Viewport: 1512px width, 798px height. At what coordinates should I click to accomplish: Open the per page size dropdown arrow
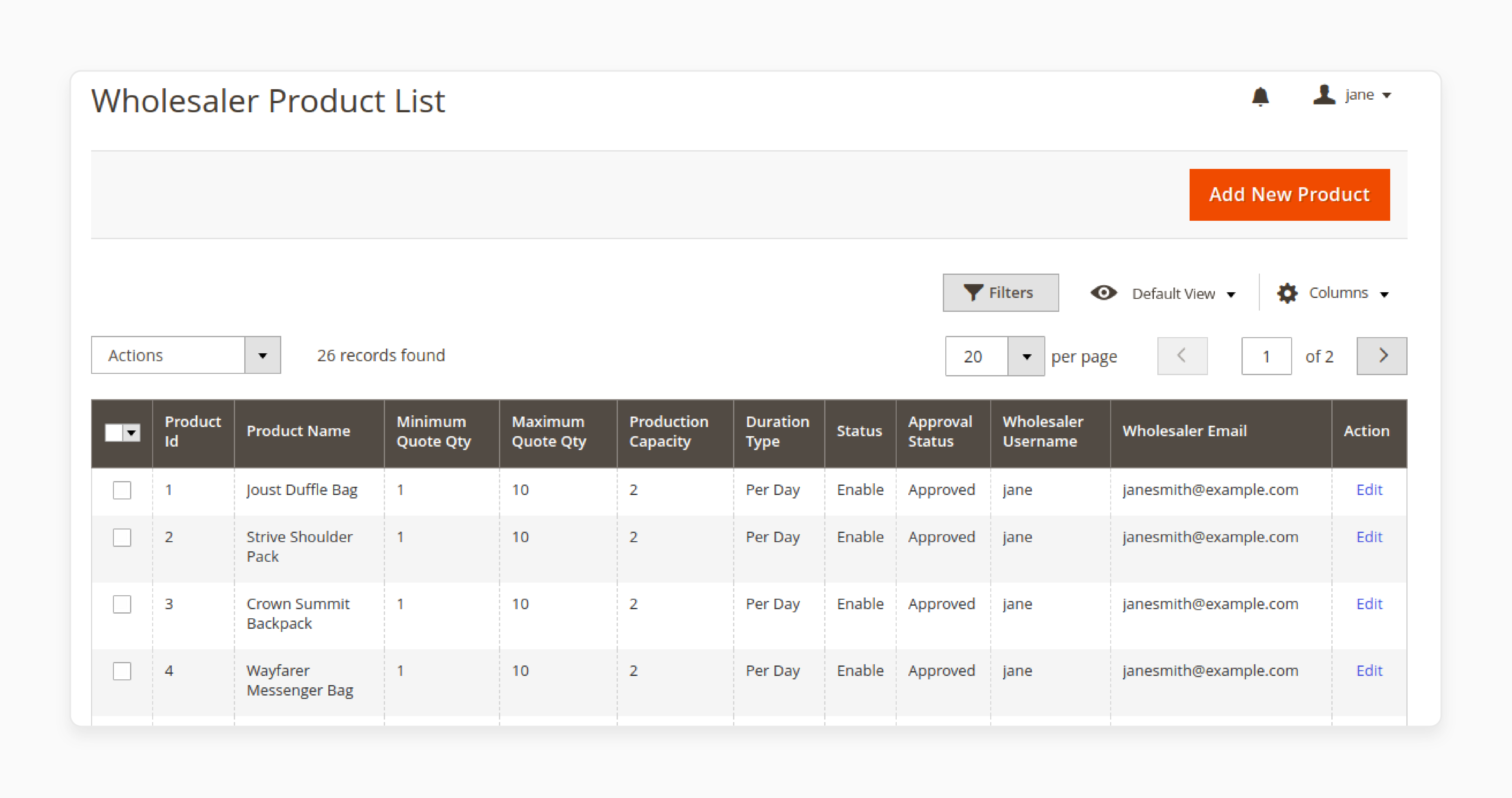click(x=1026, y=356)
